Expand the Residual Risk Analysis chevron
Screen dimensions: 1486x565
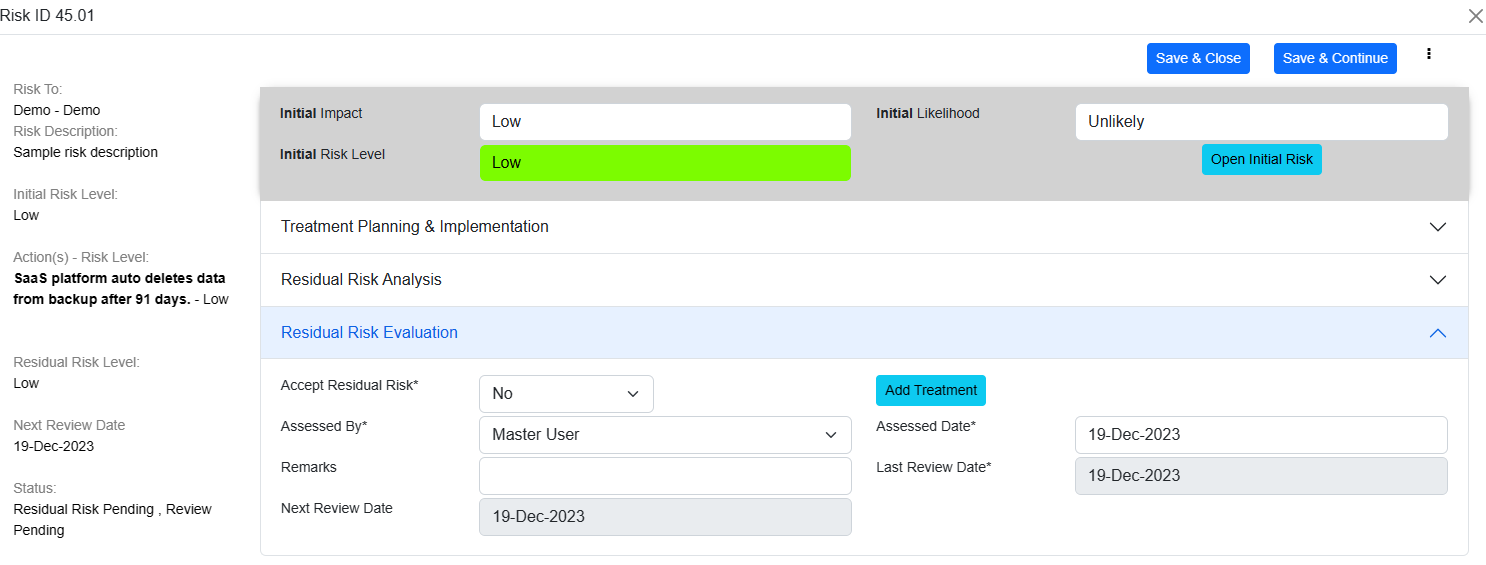coord(1437,280)
